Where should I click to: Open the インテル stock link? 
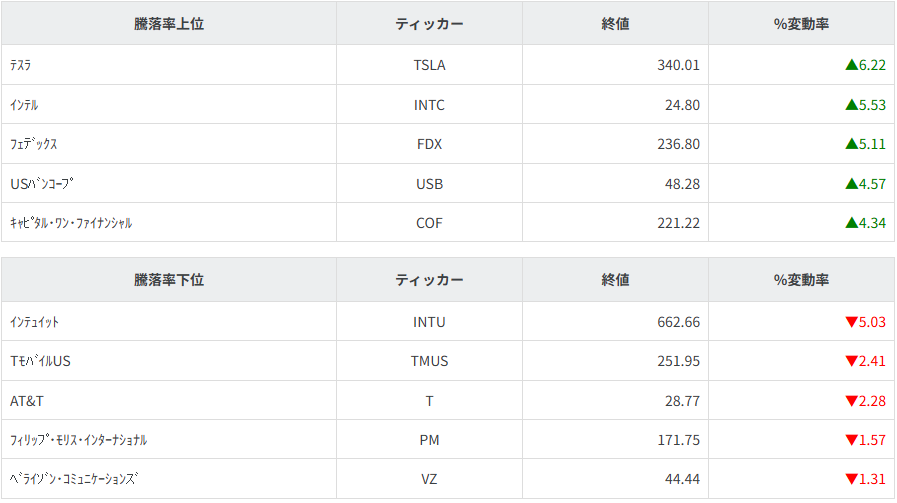point(24,105)
